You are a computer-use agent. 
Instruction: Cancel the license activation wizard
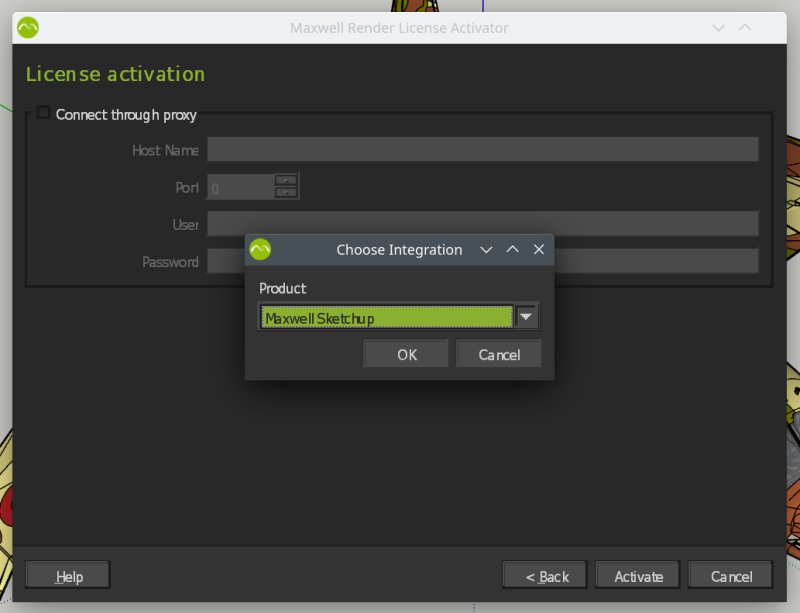click(x=731, y=576)
